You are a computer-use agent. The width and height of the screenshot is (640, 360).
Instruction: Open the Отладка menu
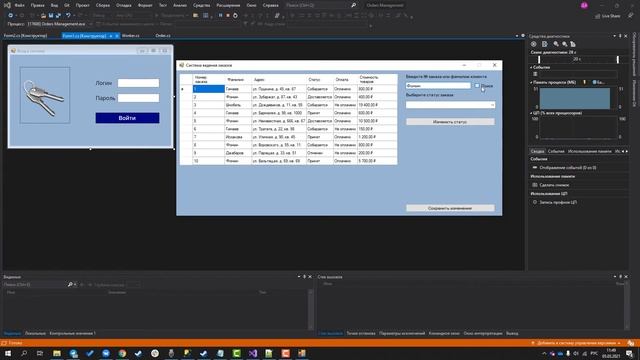click(124, 5)
